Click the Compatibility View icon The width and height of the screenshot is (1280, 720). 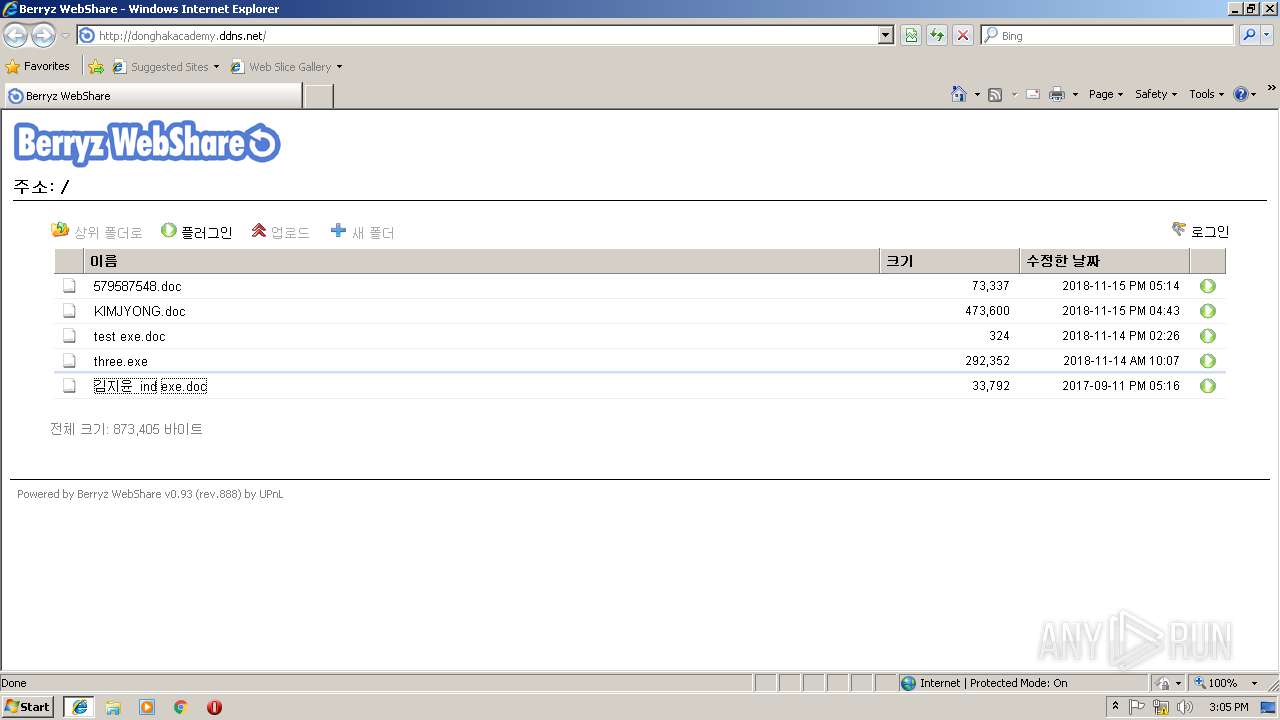coord(911,35)
